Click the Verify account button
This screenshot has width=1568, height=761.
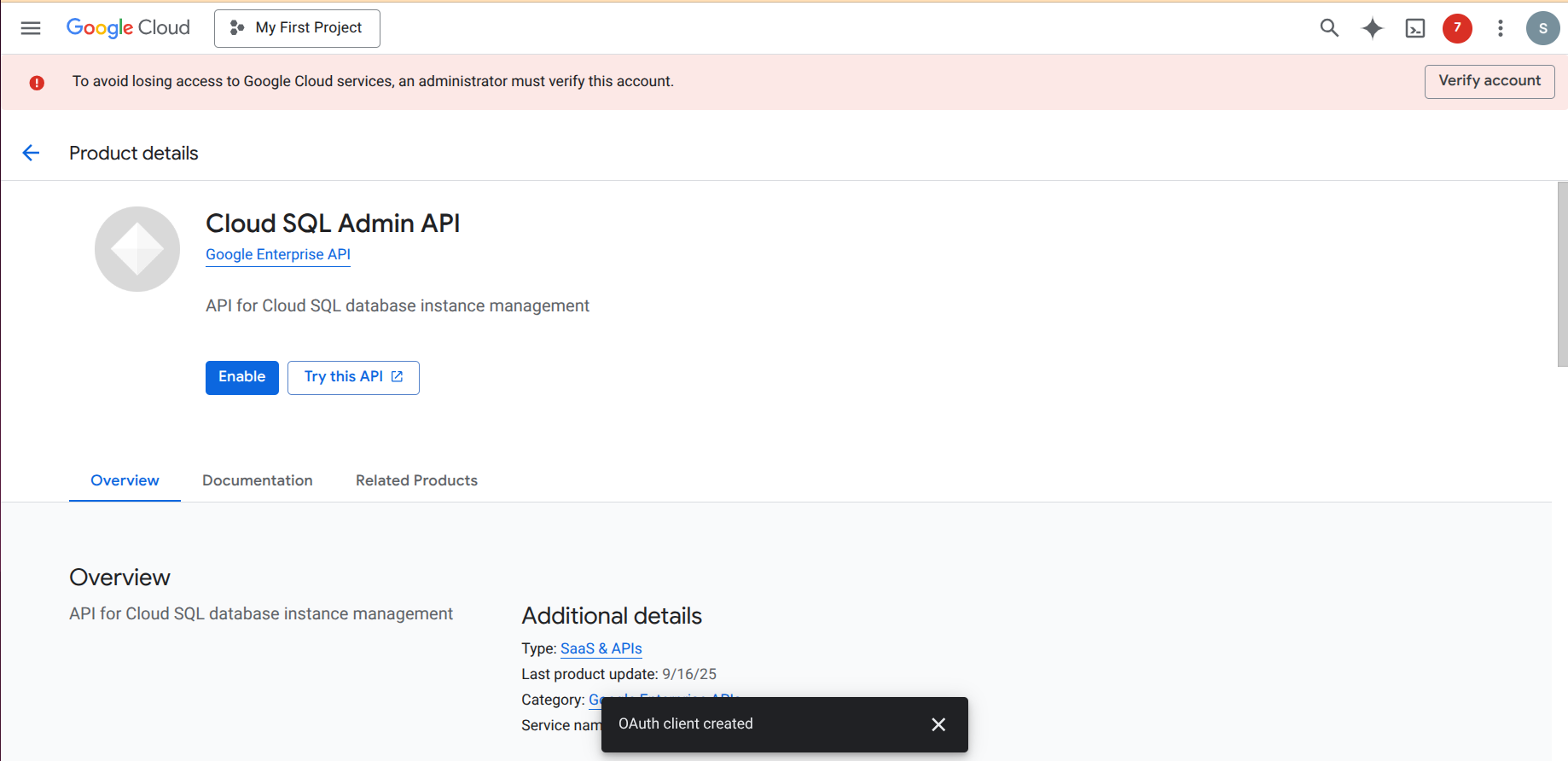point(1490,81)
